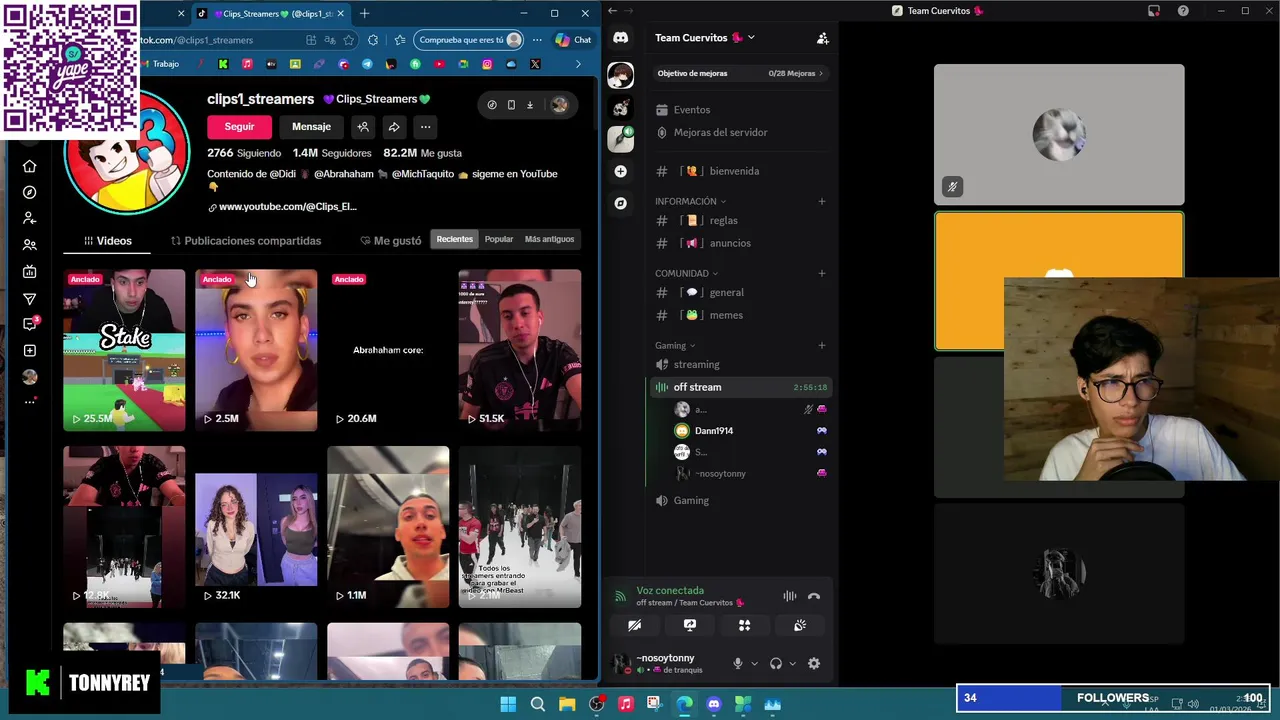Show more bookmarks chevron in Edge
This screenshot has width=1280, height=720.
(x=578, y=64)
